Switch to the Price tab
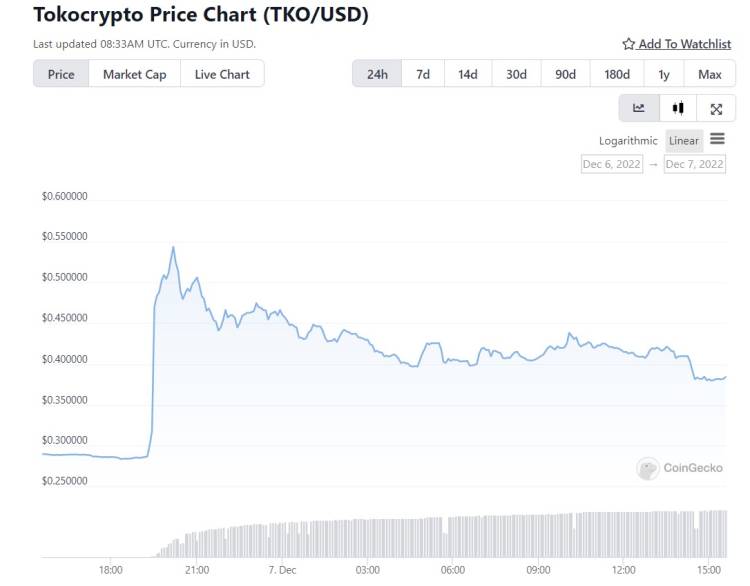The height and width of the screenshot is (586, 750). (61, 74)
